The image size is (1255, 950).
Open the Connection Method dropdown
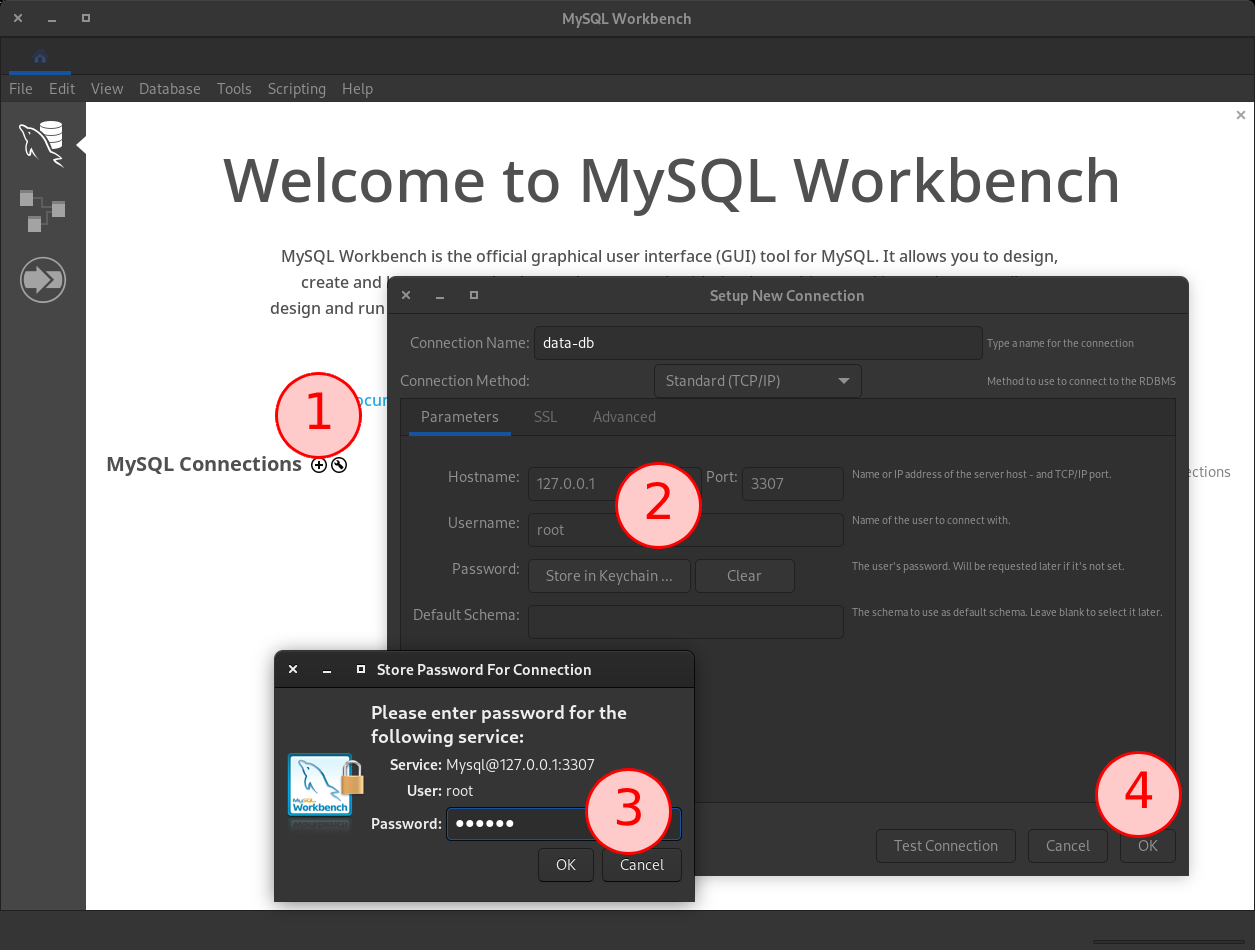point(757,381)
